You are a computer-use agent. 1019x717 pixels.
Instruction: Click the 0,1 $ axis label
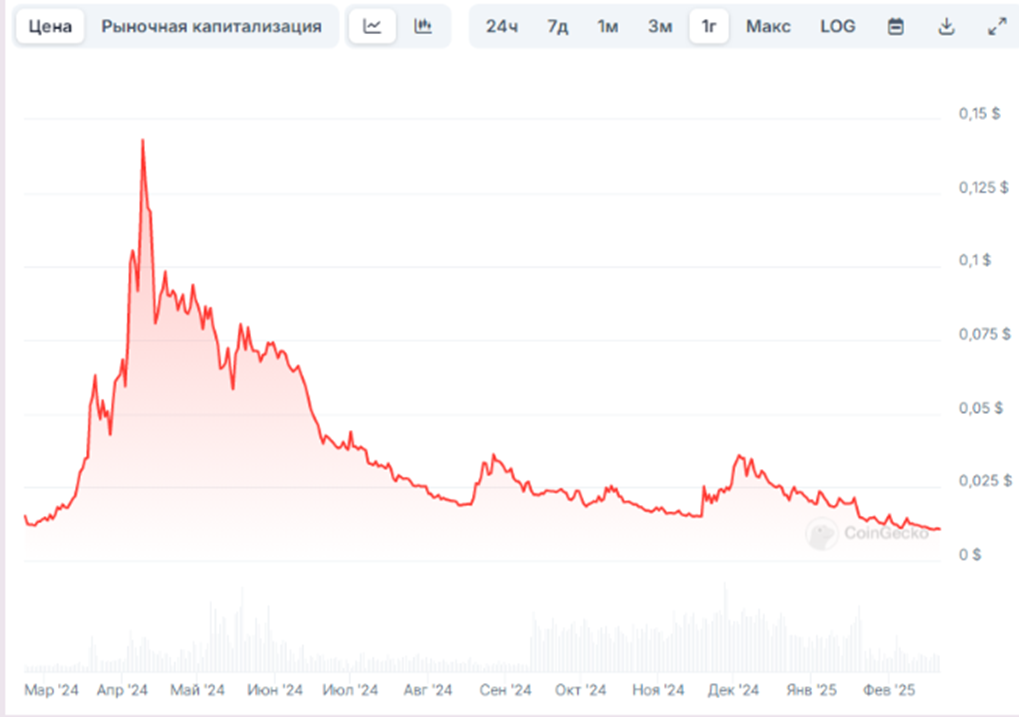975,260
